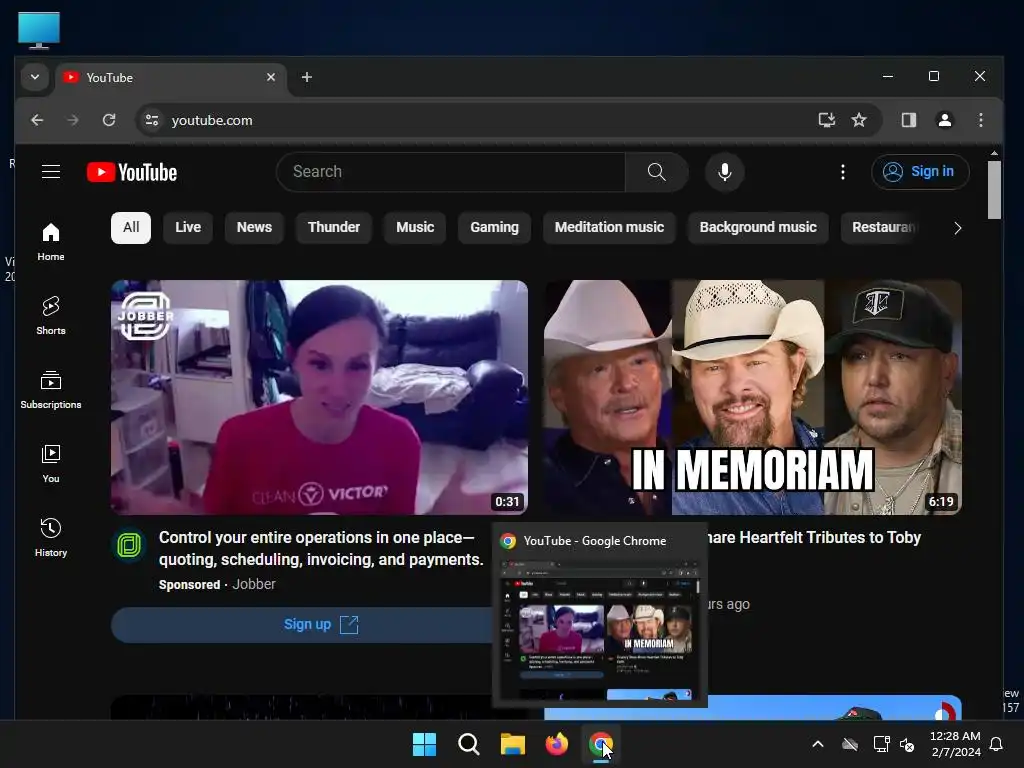1024x768 pixels.
Task: Go to Home in the sidebar
Action: tap(51, 242)
